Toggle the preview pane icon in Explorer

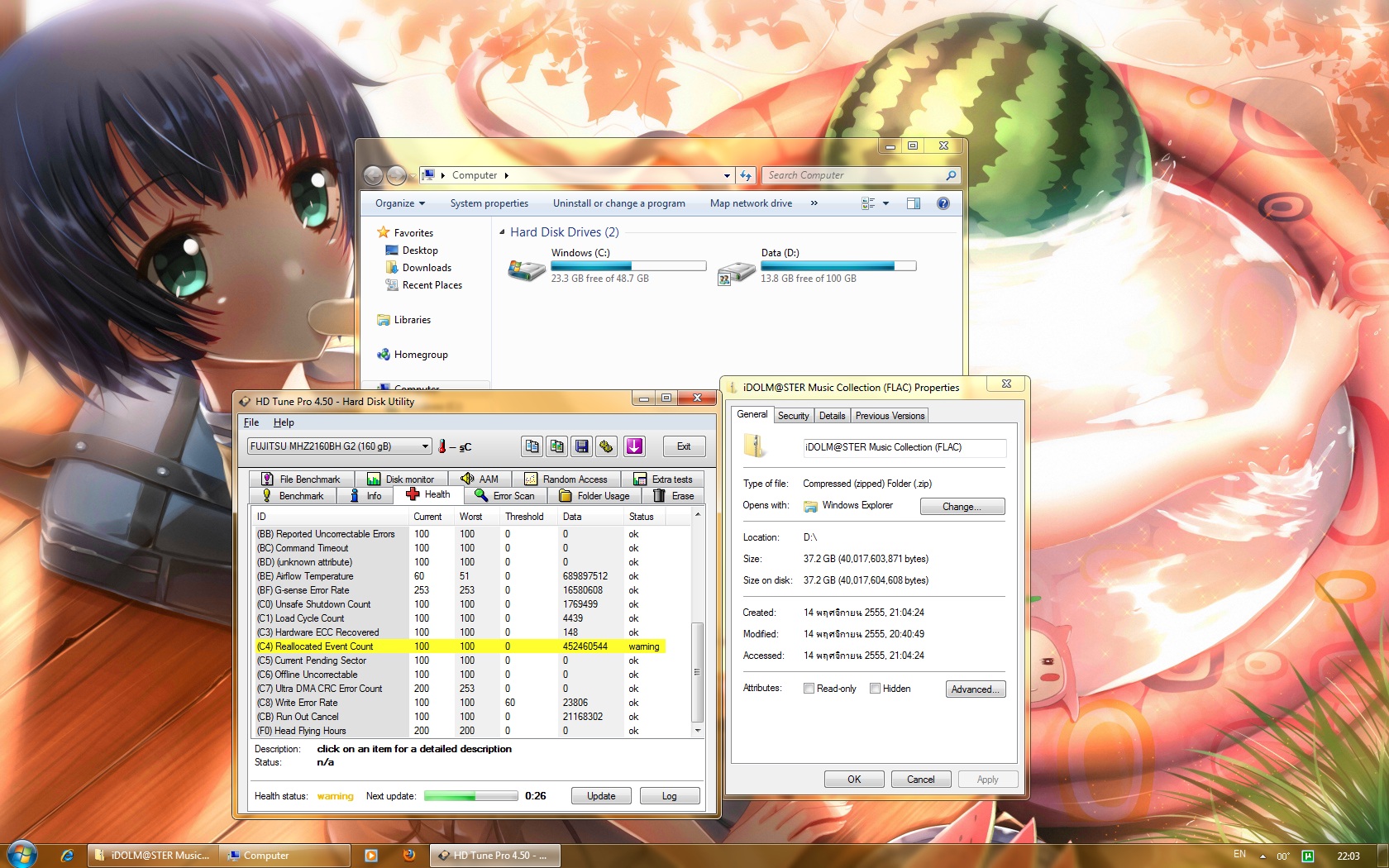coord(914,203)
